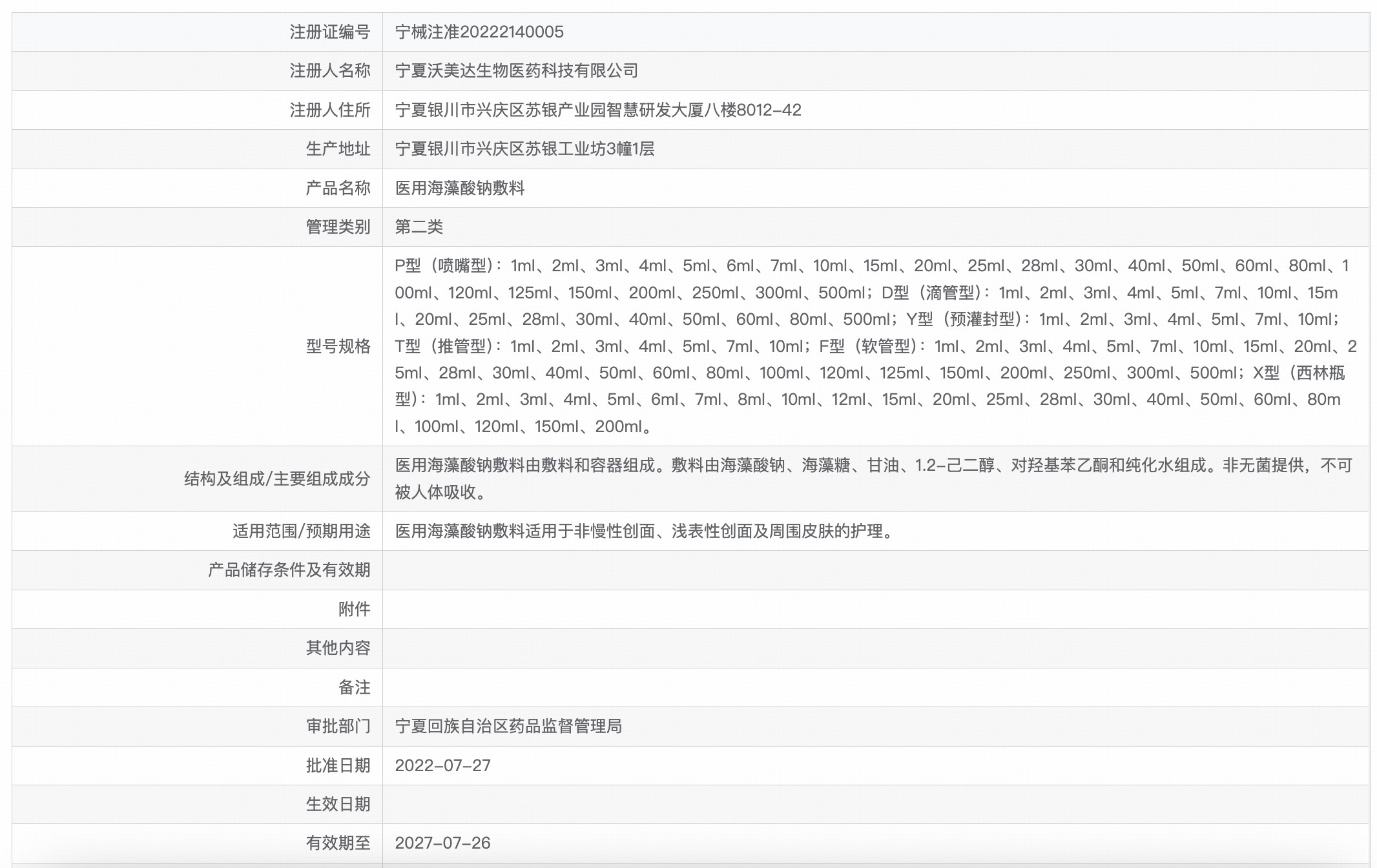Click product name 医用海藻酸钠敷料
The width and height of the screenshot is (1377, 868).
460,189
